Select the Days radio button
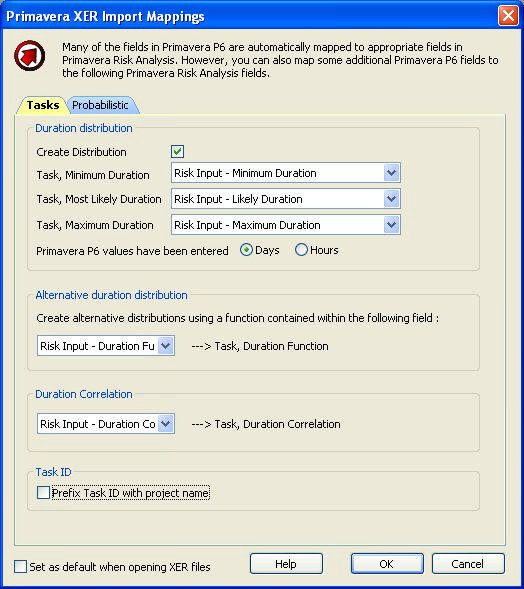This screenshot has height=589, width=524. (246, 250)
